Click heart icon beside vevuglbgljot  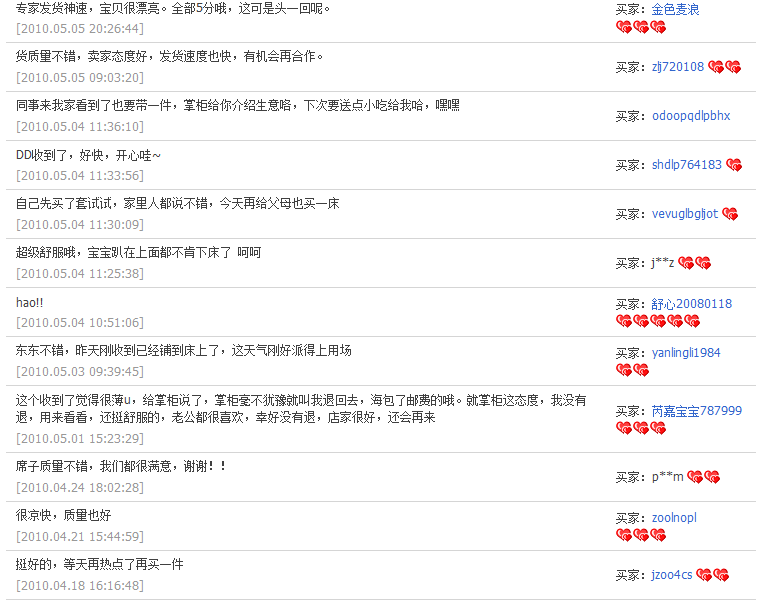tap(730, 214)
